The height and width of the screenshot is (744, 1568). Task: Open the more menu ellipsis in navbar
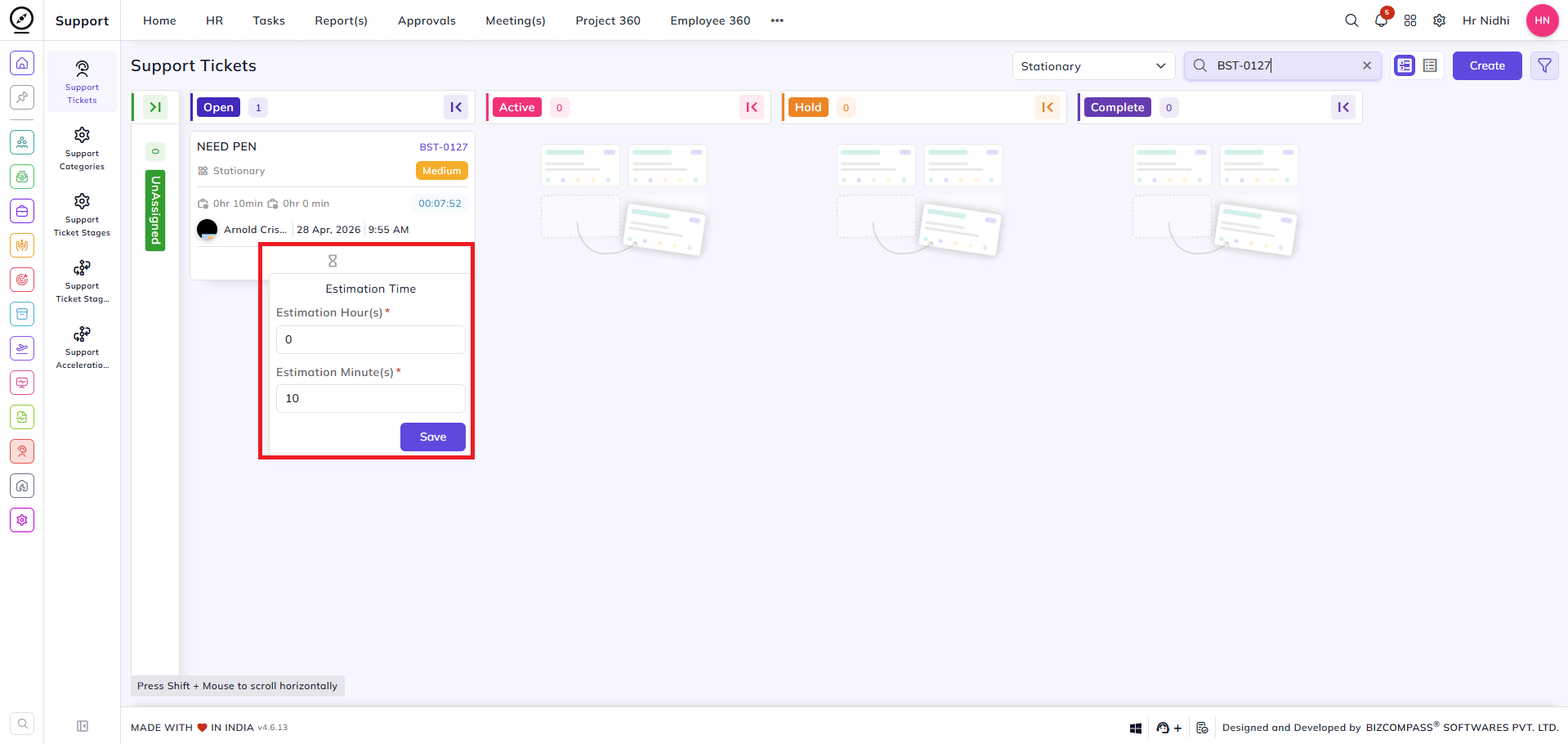pos(777,20)
